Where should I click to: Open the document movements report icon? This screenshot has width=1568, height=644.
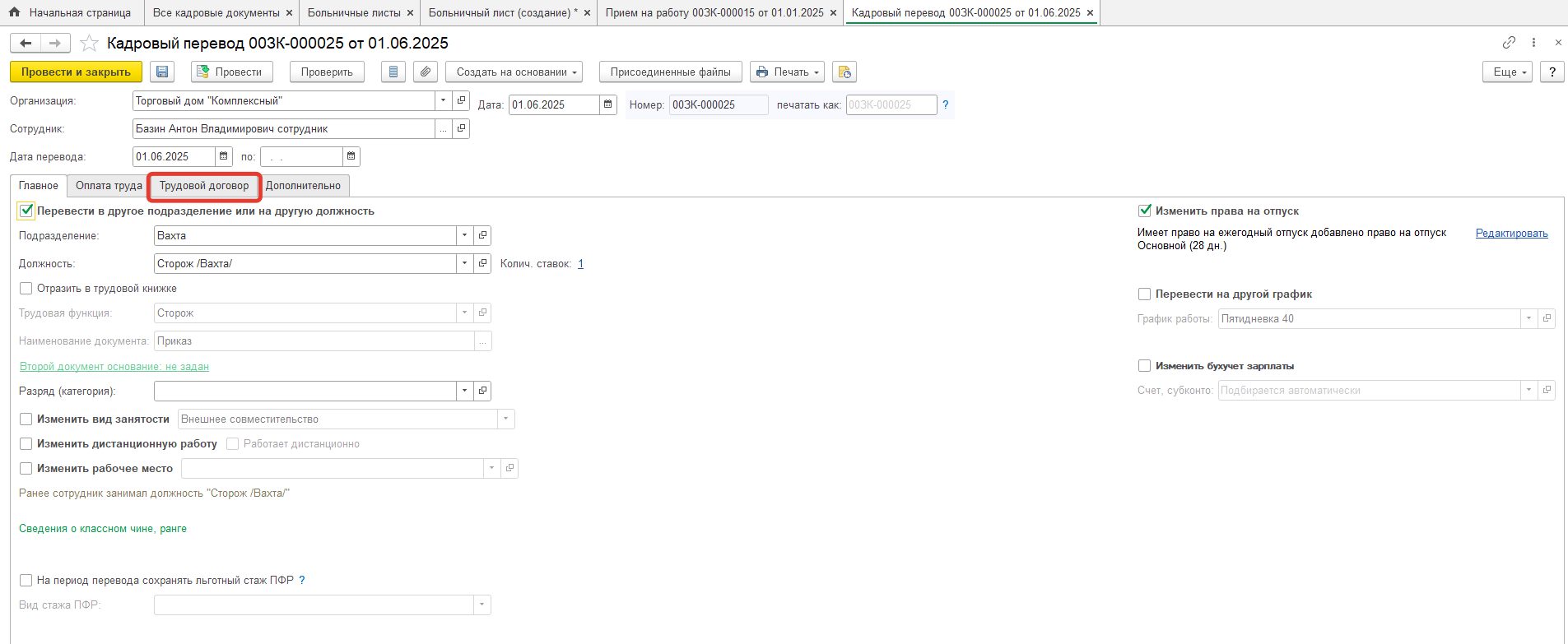click(393, 72)
